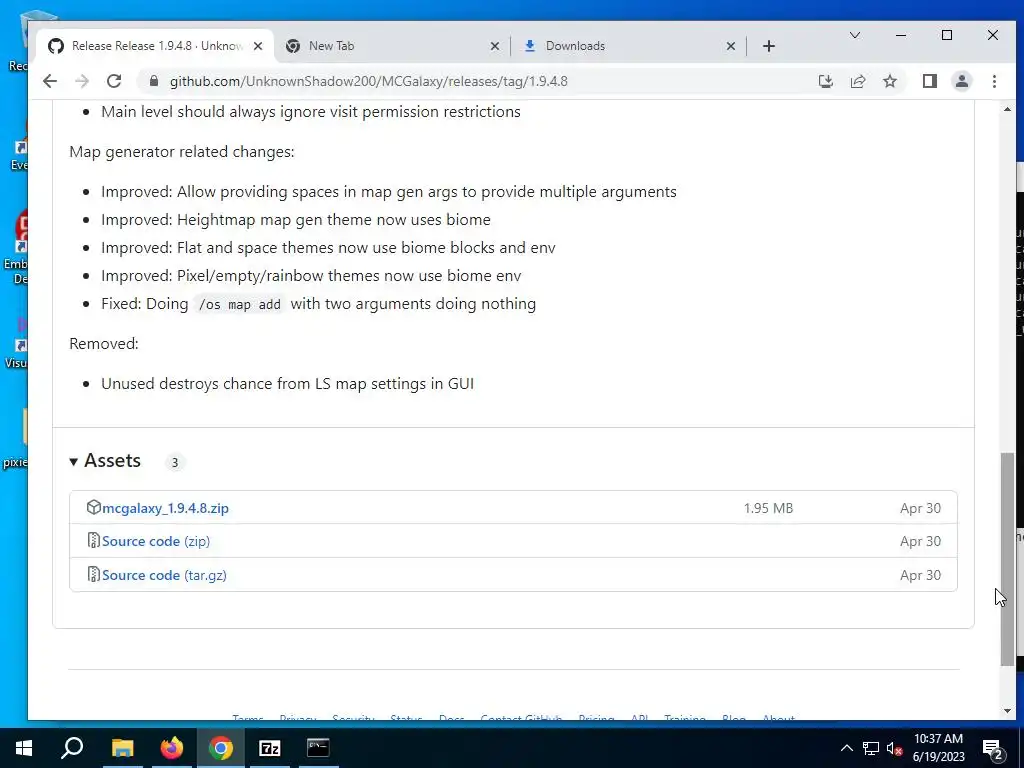Click the /os map add code text
Screen dimensions: 1024x768
pos(240,304)
